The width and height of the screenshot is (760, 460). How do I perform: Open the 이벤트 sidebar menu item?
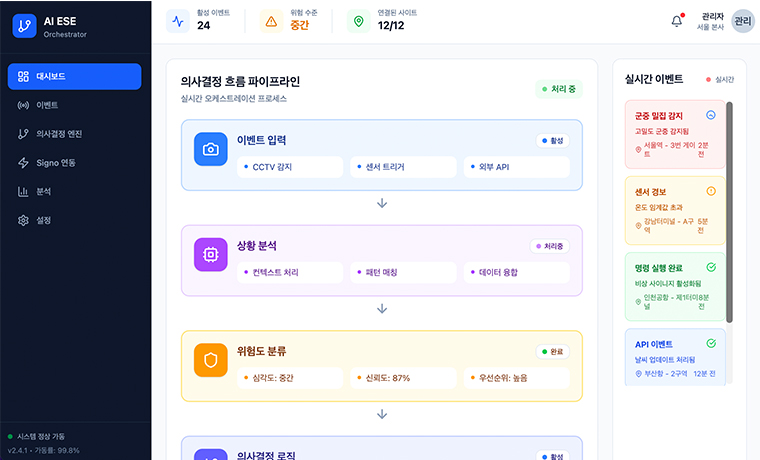coord(75,105)
